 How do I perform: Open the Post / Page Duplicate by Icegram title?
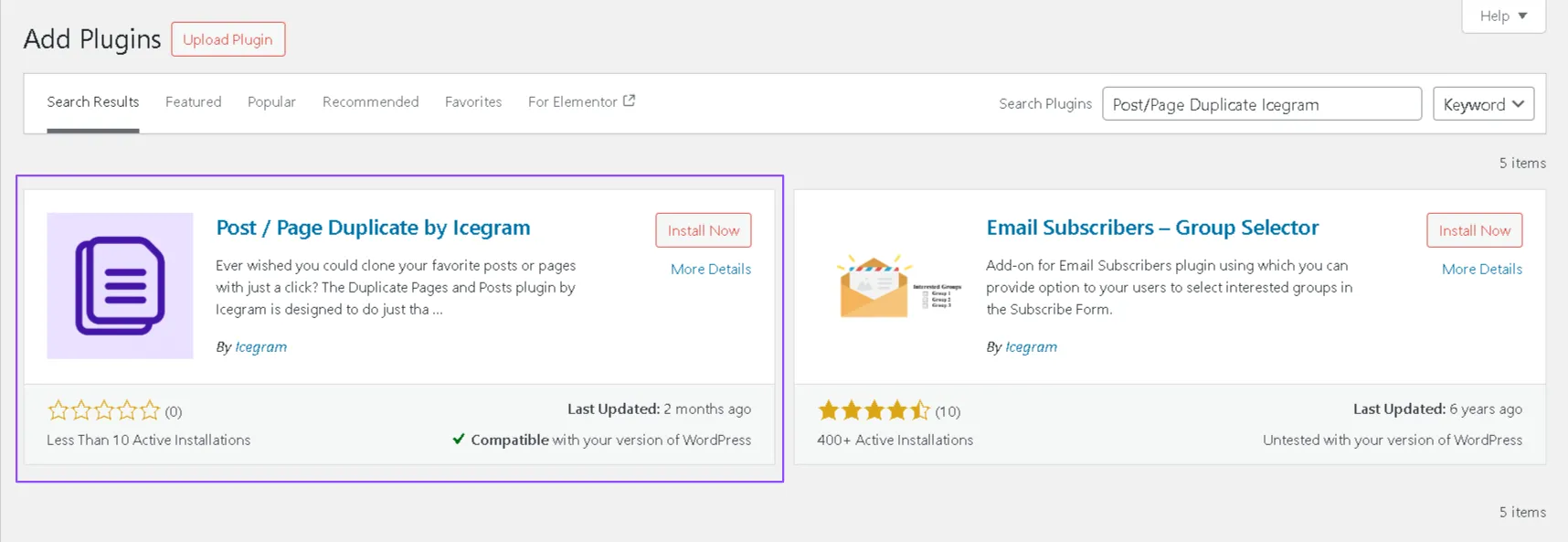(373, 228)
